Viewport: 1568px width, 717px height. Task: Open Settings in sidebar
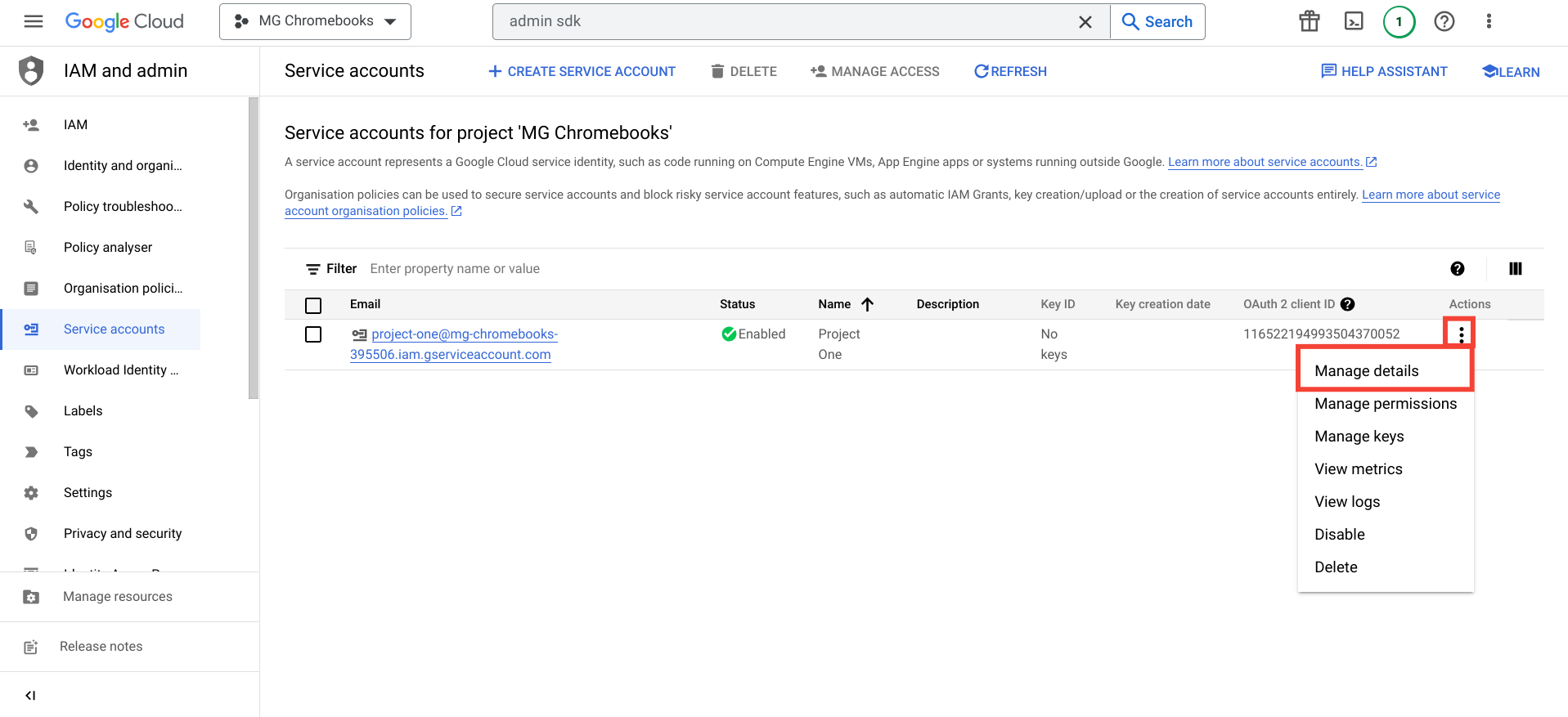point(101,492)
